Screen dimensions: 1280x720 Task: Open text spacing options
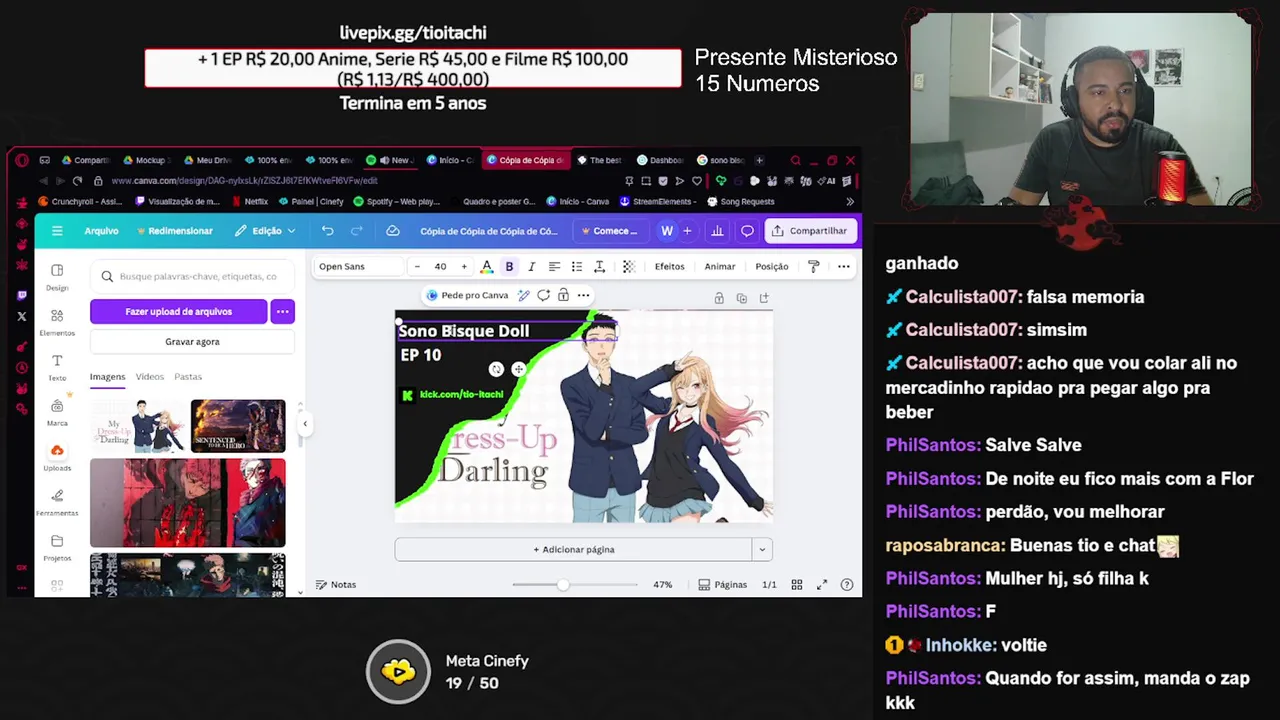click(x=599, y=267)
